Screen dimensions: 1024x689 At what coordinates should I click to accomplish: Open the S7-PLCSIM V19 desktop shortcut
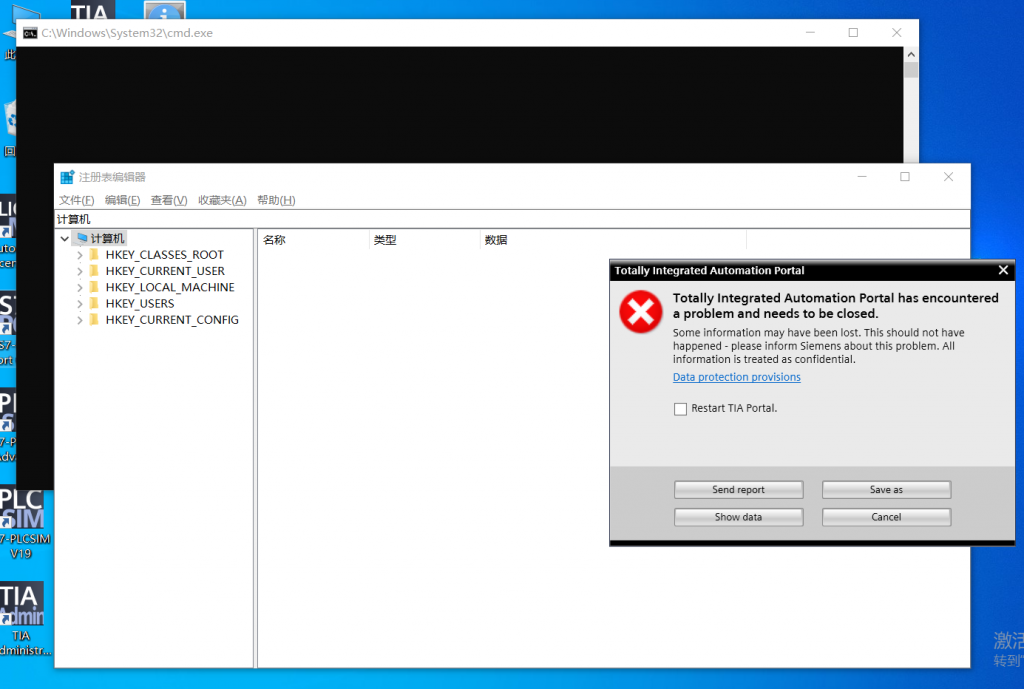(x=24, y=523)
